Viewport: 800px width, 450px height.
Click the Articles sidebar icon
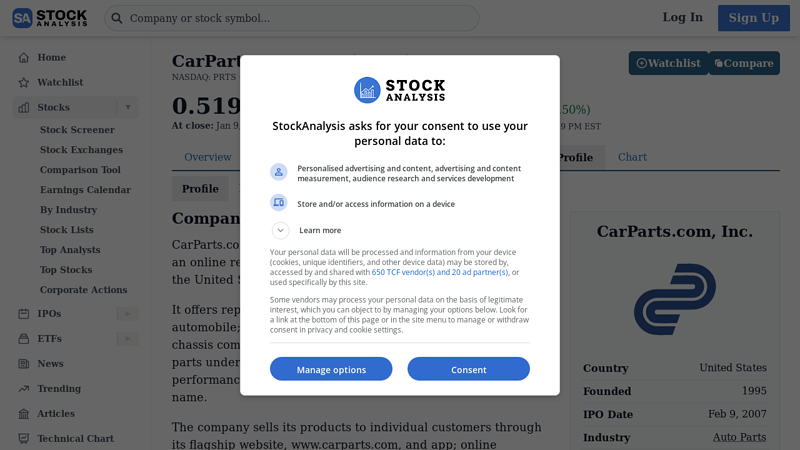23,414
